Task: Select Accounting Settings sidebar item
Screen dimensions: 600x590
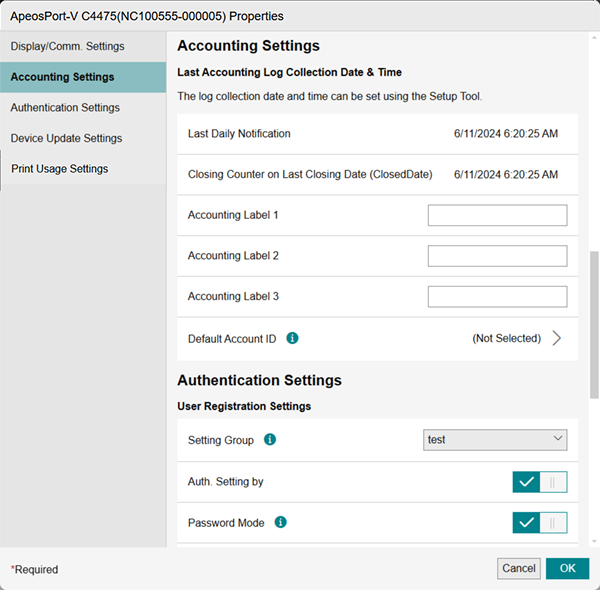Action: (83, 77)
